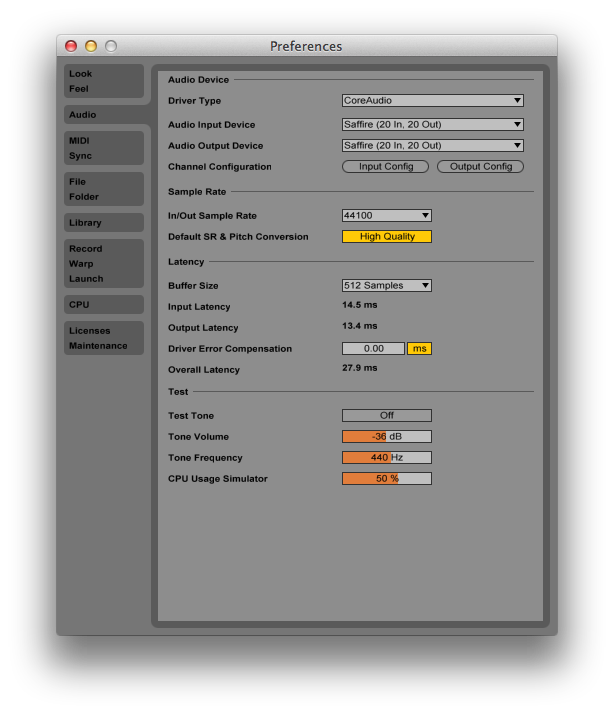Click the Sample Rate section heading
This screenshot has height=714, width=614.
[x=197, y=192]
